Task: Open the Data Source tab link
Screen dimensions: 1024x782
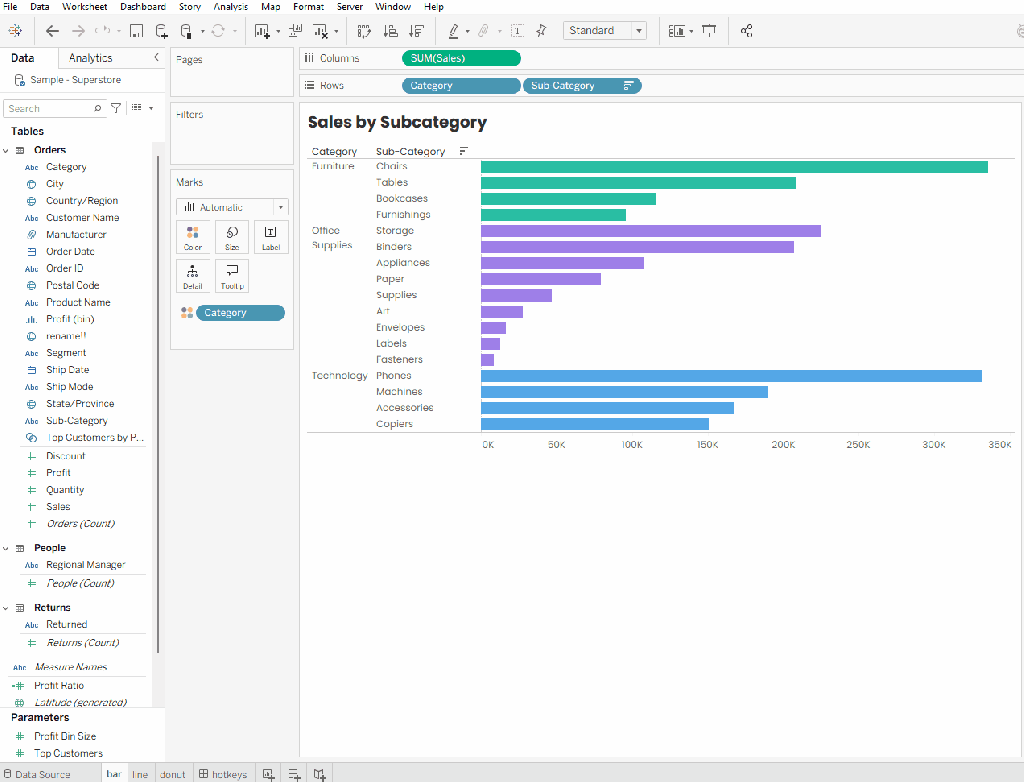Action: [37, 774]
